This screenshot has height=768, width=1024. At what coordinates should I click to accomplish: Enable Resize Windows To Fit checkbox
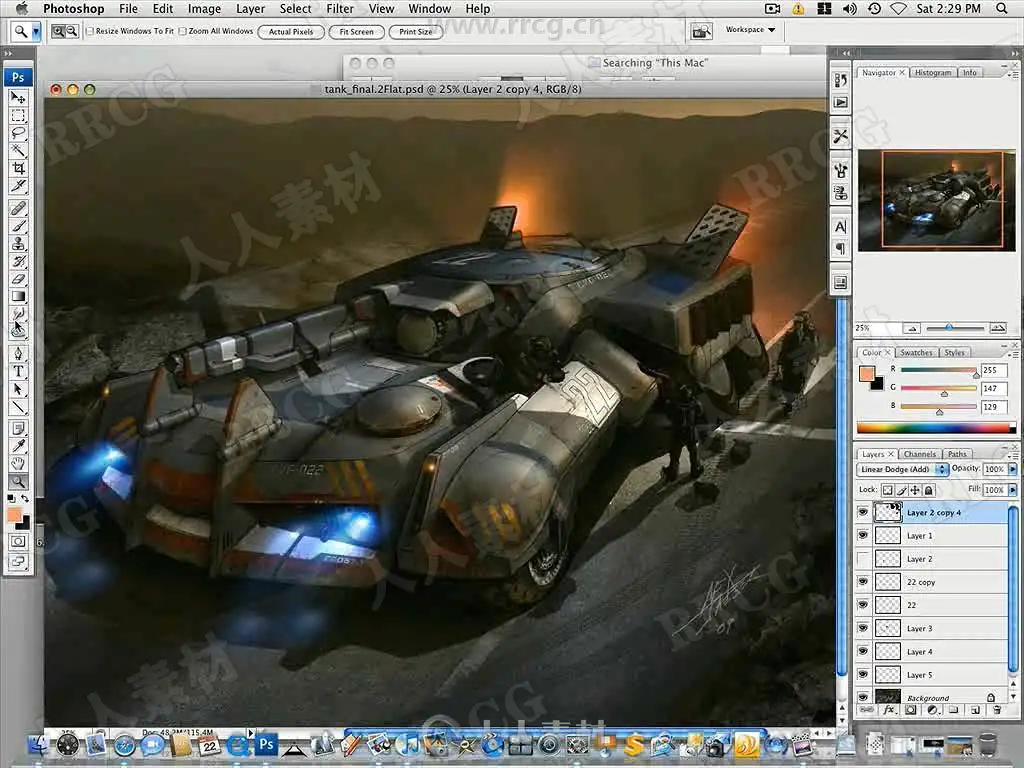pyautogui.click(x=90, y=31)
